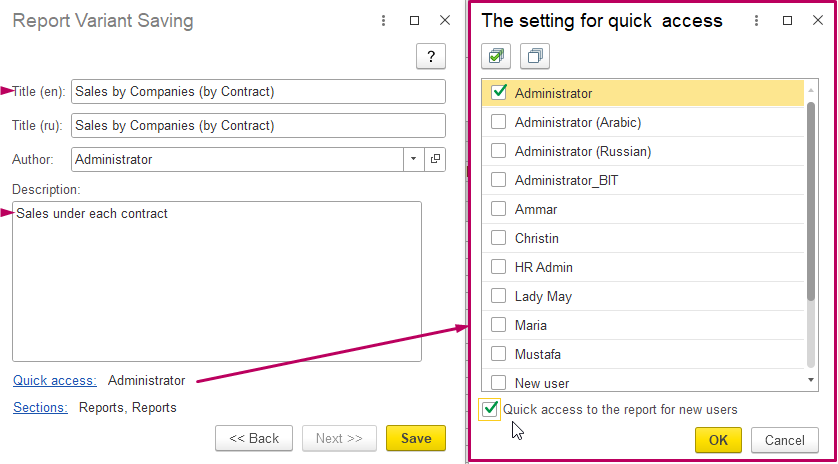Click the user list scroll up arrow

pos(811,90)
